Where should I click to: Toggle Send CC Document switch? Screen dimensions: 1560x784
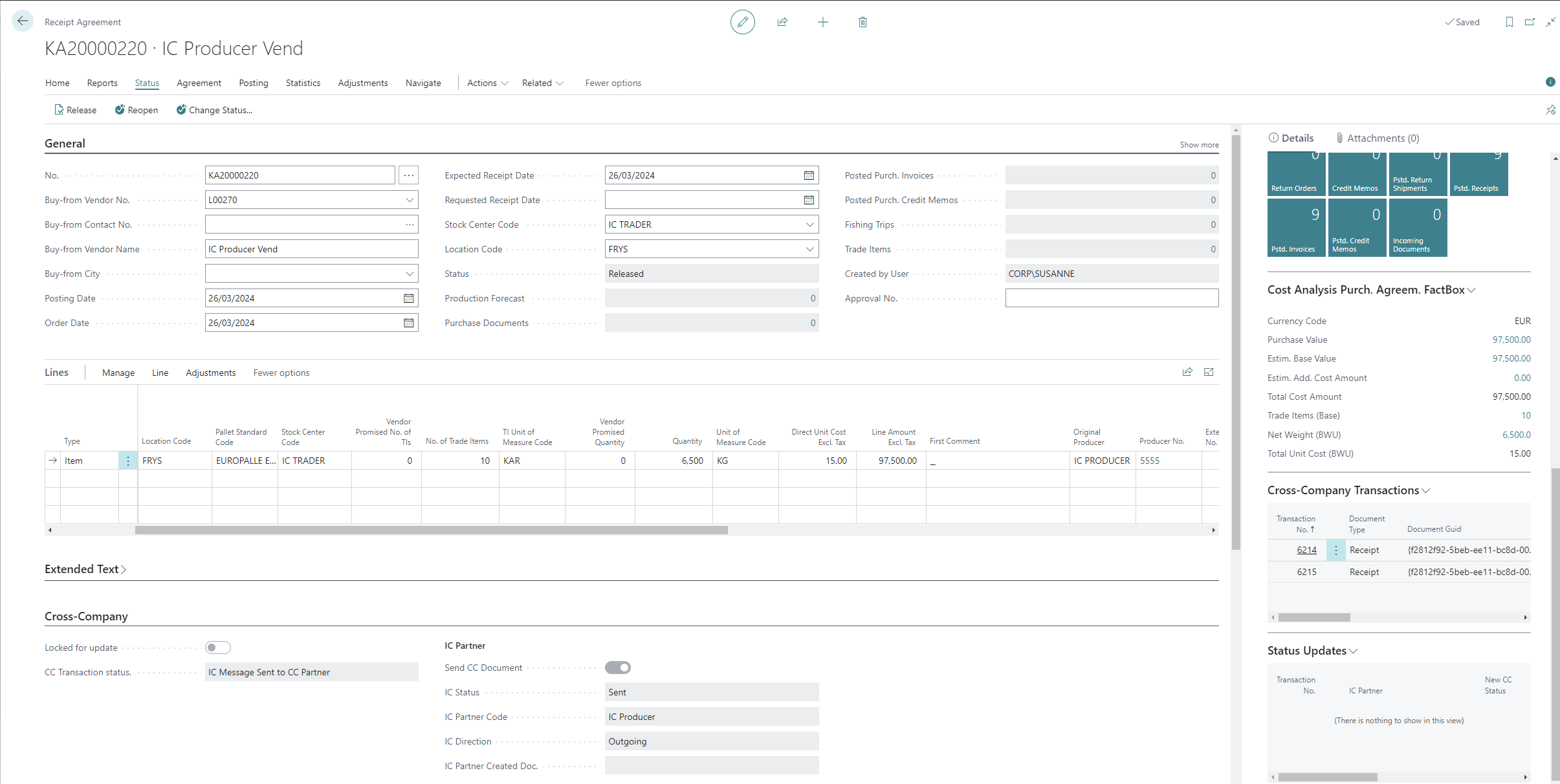pyautogui.click(x=618, y=668)
